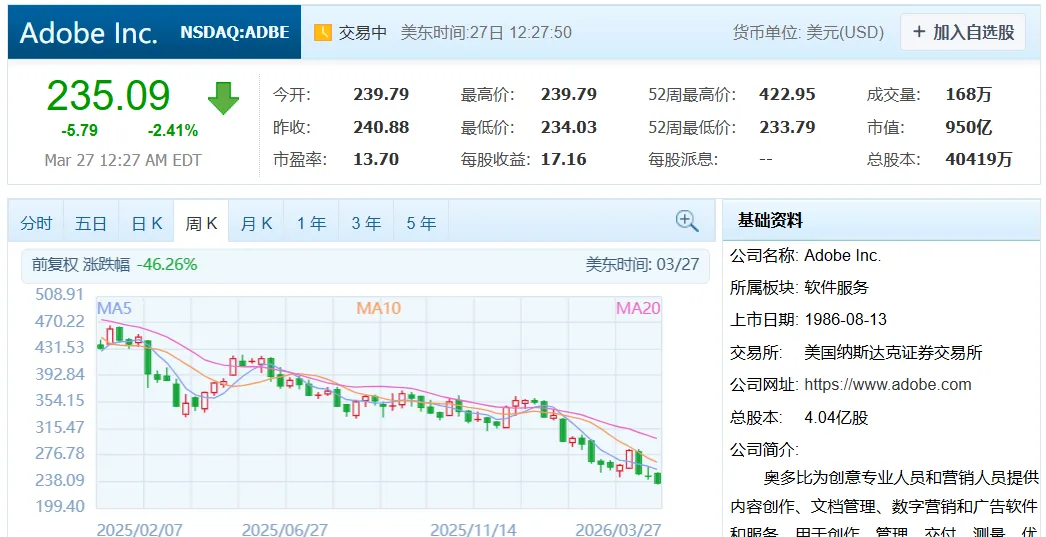Open the https://www.adobe.com company link
Viewport: 1046px width, 537px height.
pos(888,384)
